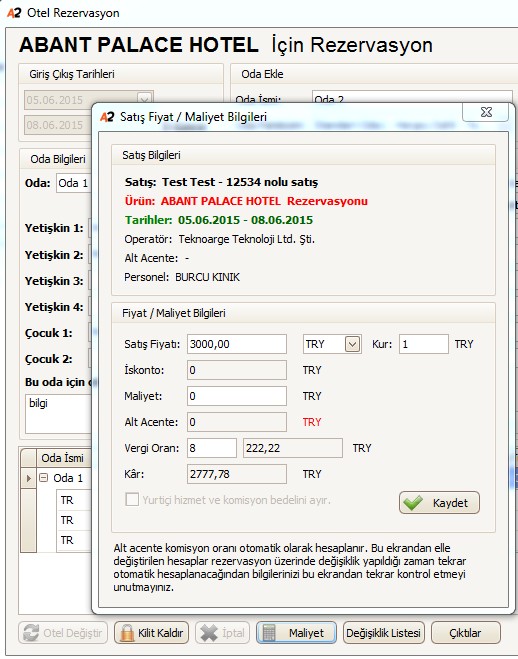Focus the Satış Fiyatı field 3000,00
The image size is (518, 659).
[x=237, y=344]
